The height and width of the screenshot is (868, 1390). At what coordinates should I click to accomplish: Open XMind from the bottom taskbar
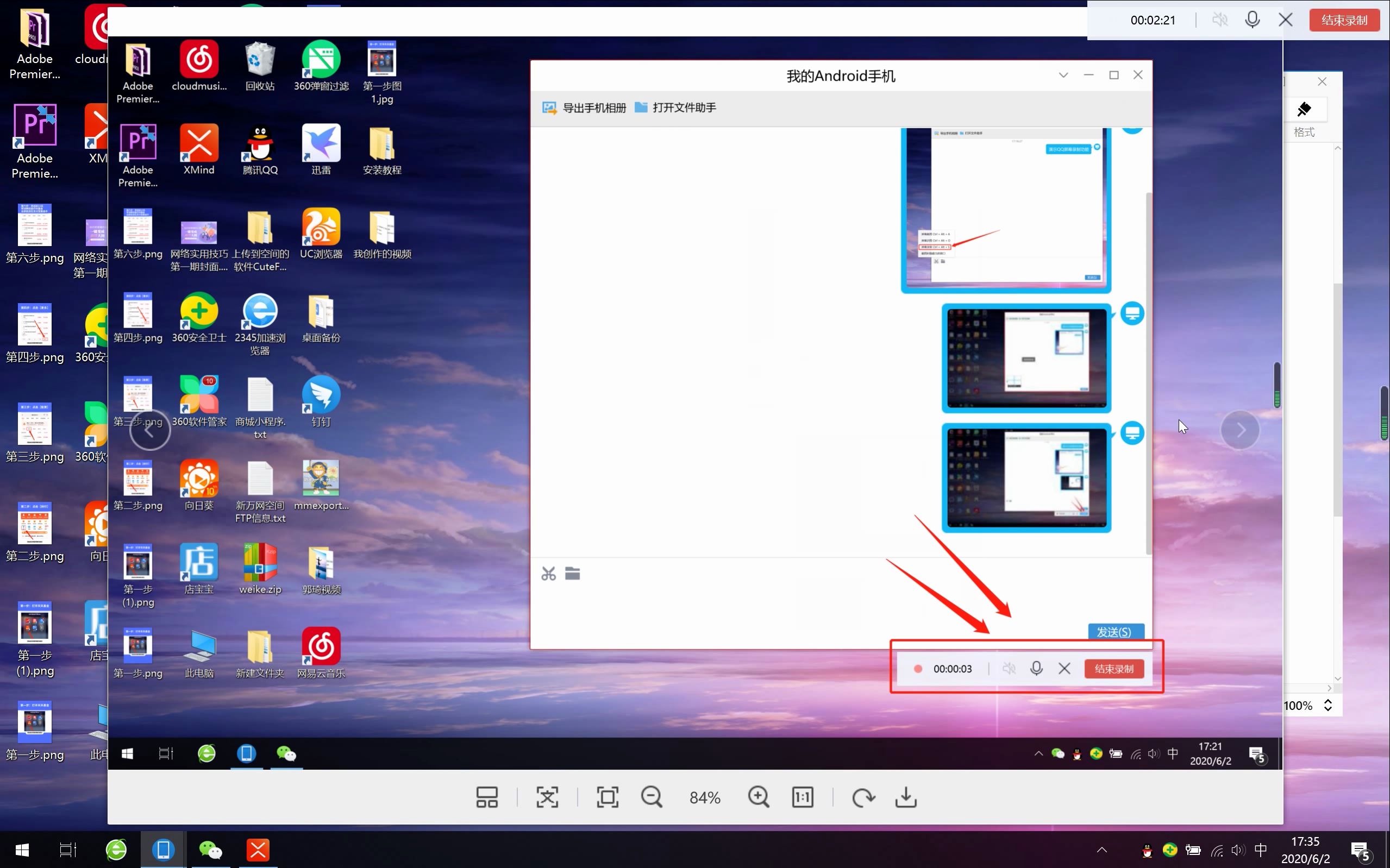(x=258, y=850)
